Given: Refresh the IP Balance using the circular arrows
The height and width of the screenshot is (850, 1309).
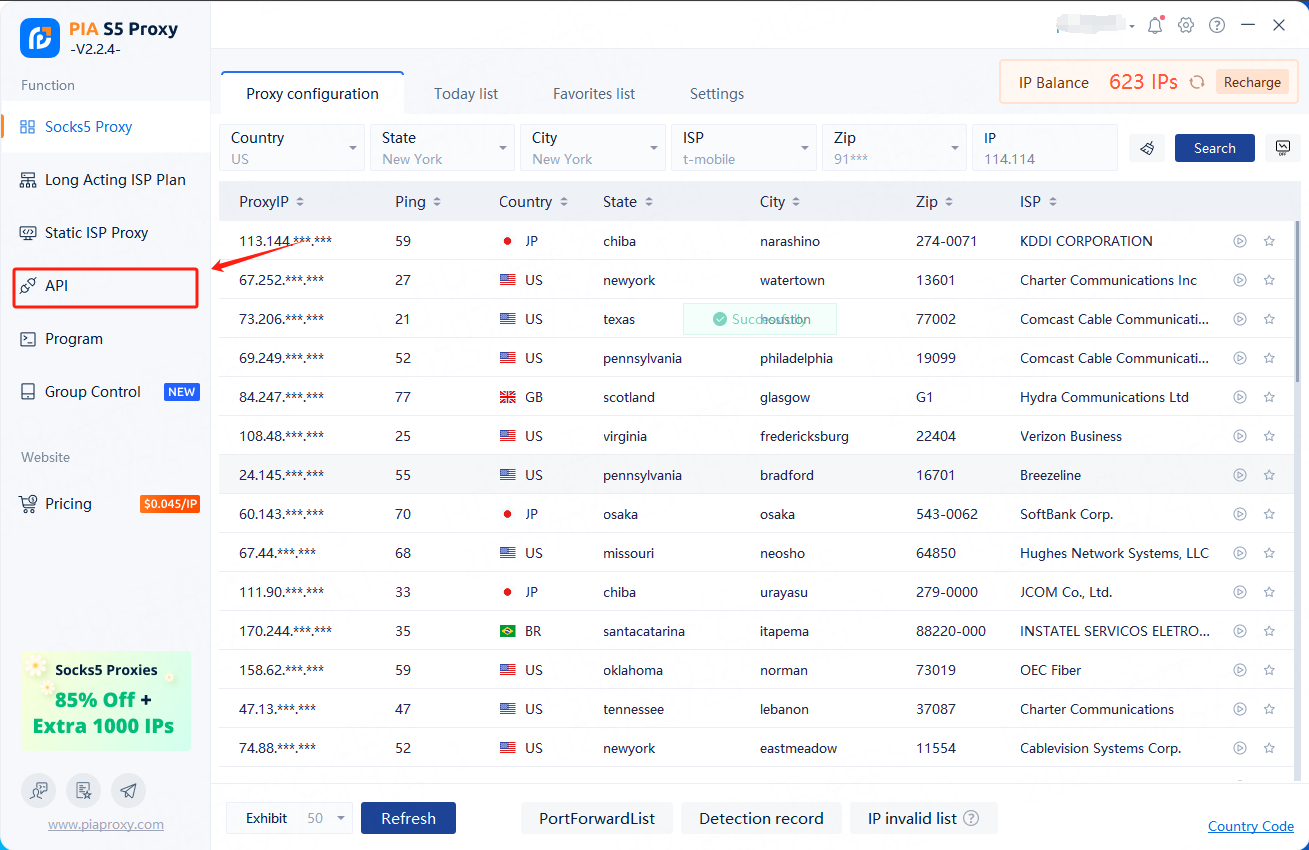Looking at the screenshot, I should [x=1196, y=82].
